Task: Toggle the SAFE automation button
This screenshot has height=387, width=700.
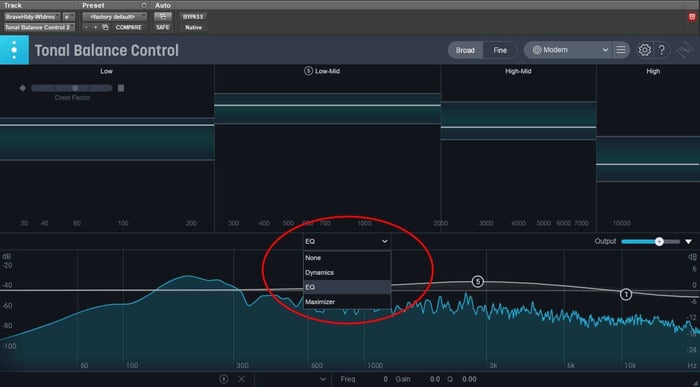Action: click(162, 27)
